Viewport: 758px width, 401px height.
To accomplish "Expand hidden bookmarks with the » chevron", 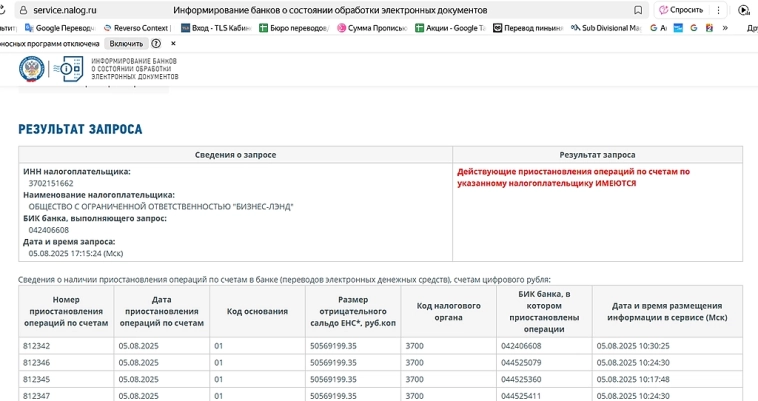I will 724,28.
